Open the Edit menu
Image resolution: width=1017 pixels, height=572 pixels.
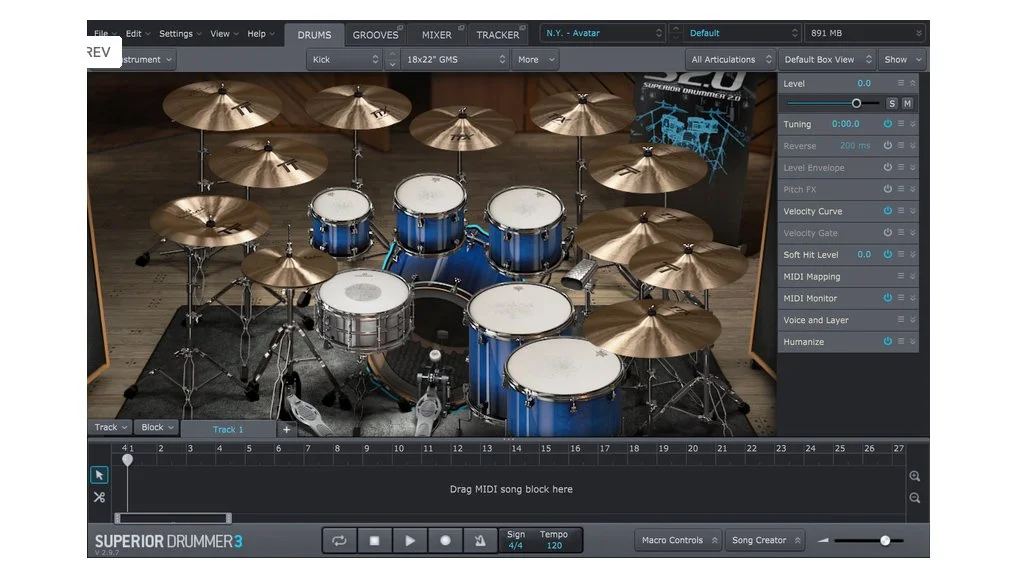pyautogui.click(x=138, y=34)
